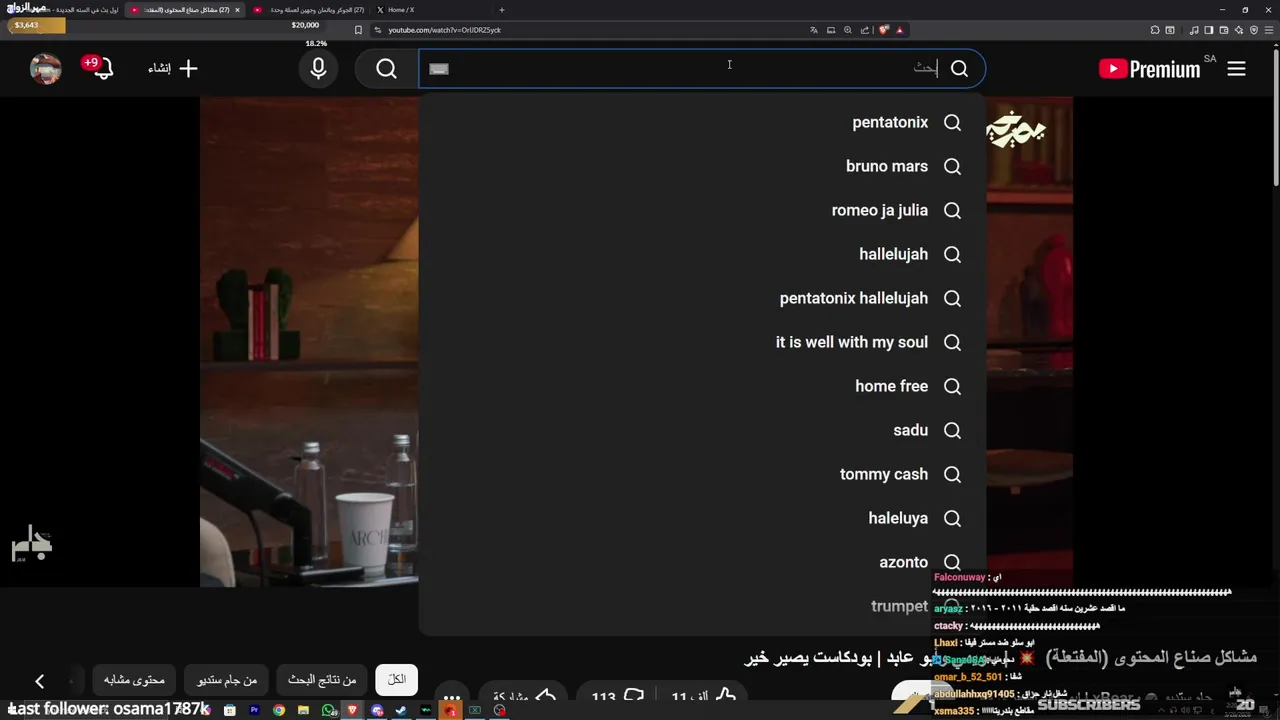This screenshot has width=1280, height=720.
Task: Open the YouTube hamburger guide menu
Action: point(1236,69)
